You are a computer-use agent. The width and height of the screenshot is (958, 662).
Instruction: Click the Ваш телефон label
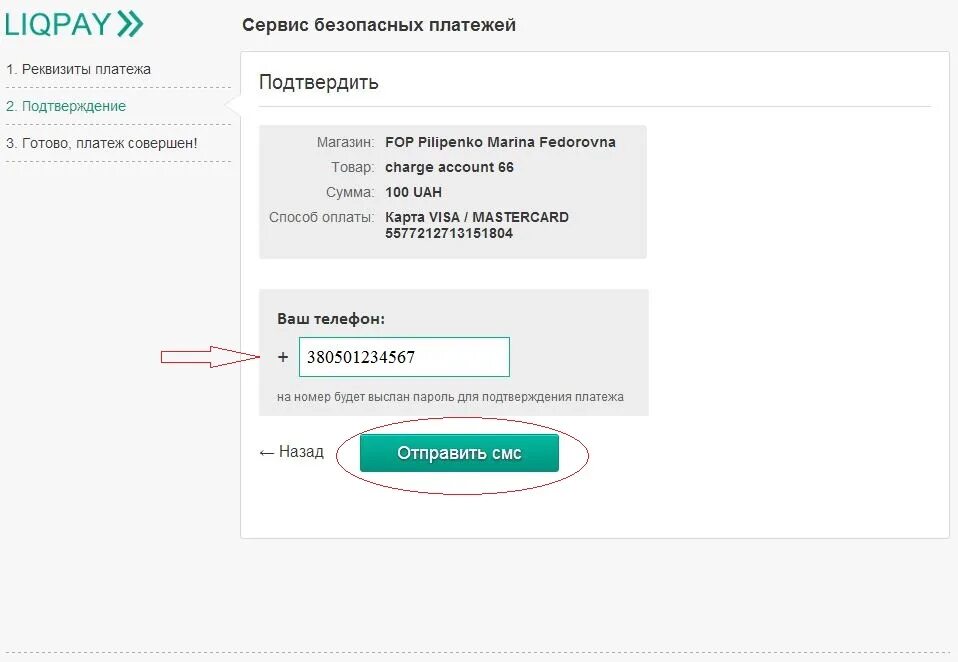331,318
